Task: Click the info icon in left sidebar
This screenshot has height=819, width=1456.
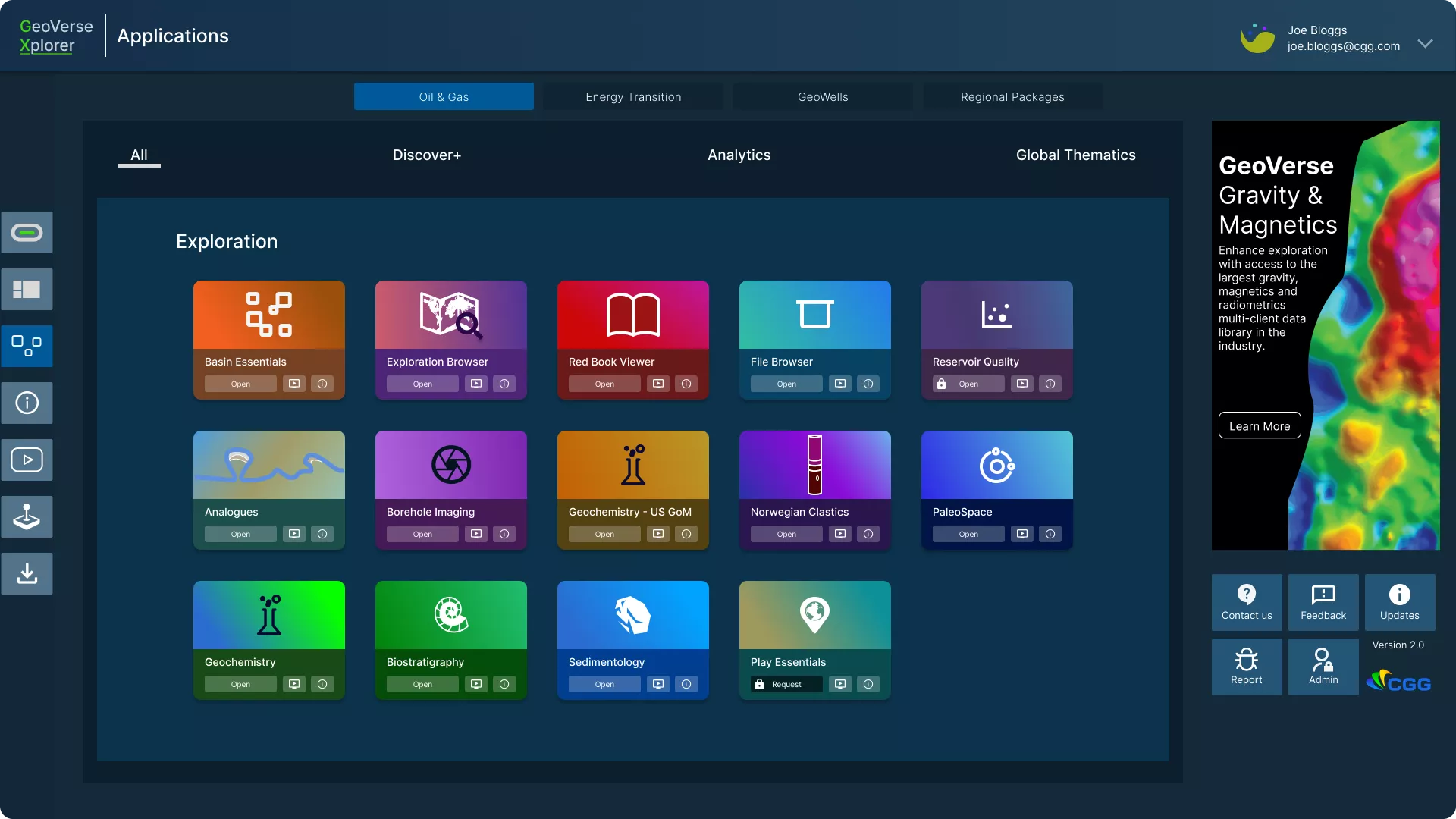Action: [x=27, y=403]
